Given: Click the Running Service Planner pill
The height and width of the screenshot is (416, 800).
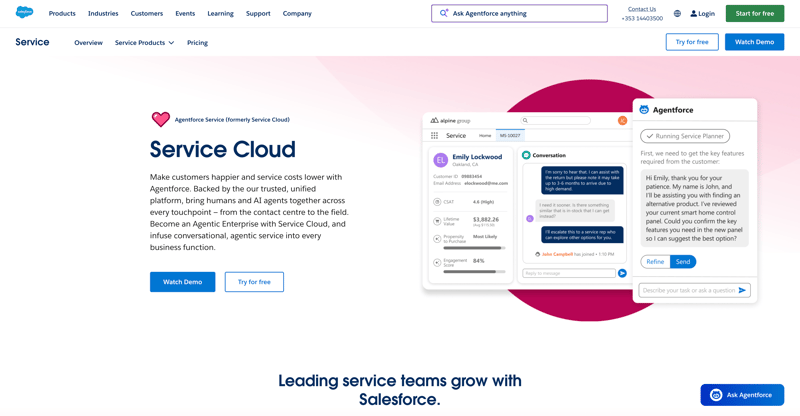Looking at the screenshot, I should click(x=685, y=136).
